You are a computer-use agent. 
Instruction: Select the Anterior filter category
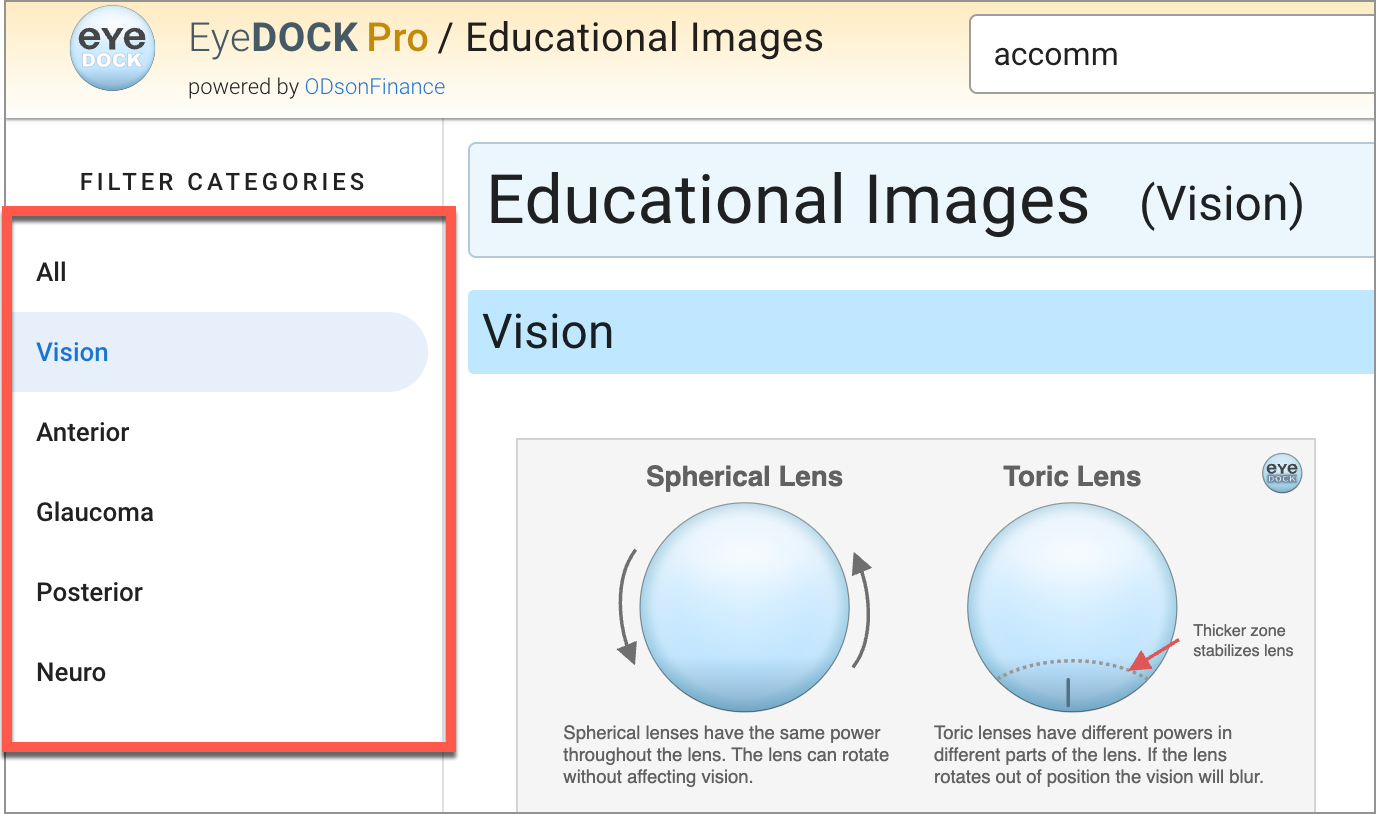82,431
